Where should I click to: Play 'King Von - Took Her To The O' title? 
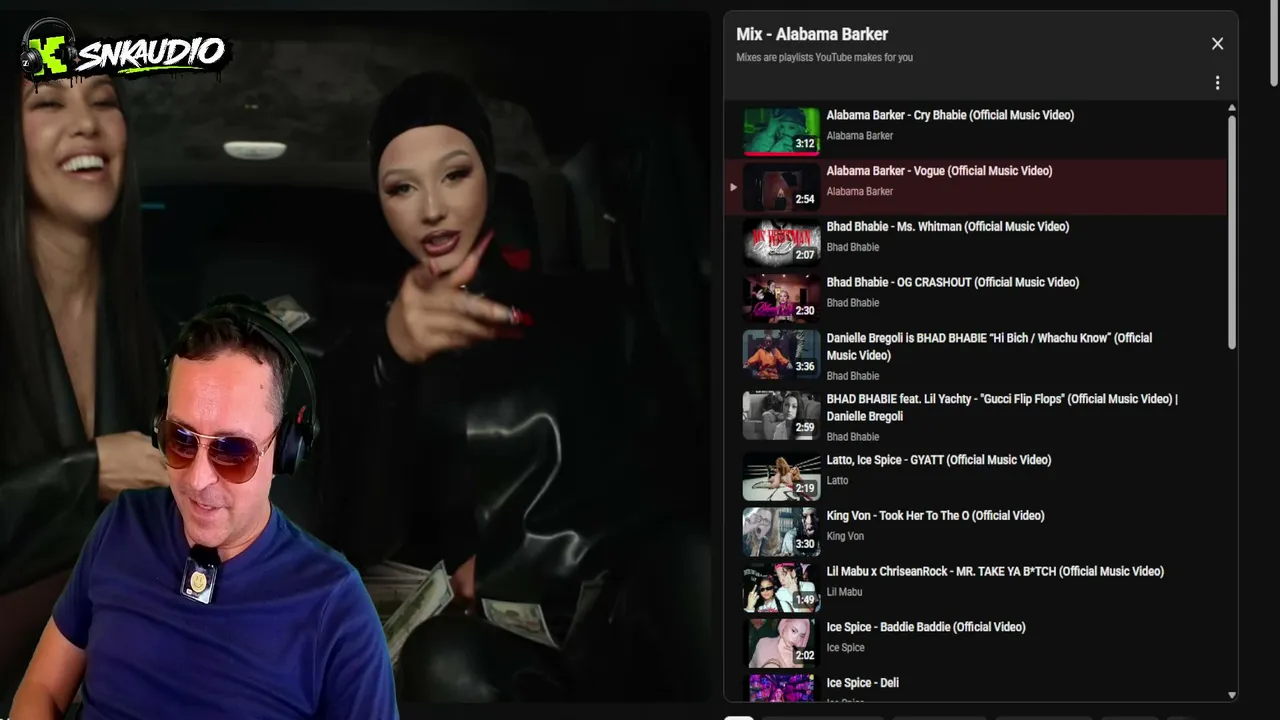click(935, 516)
